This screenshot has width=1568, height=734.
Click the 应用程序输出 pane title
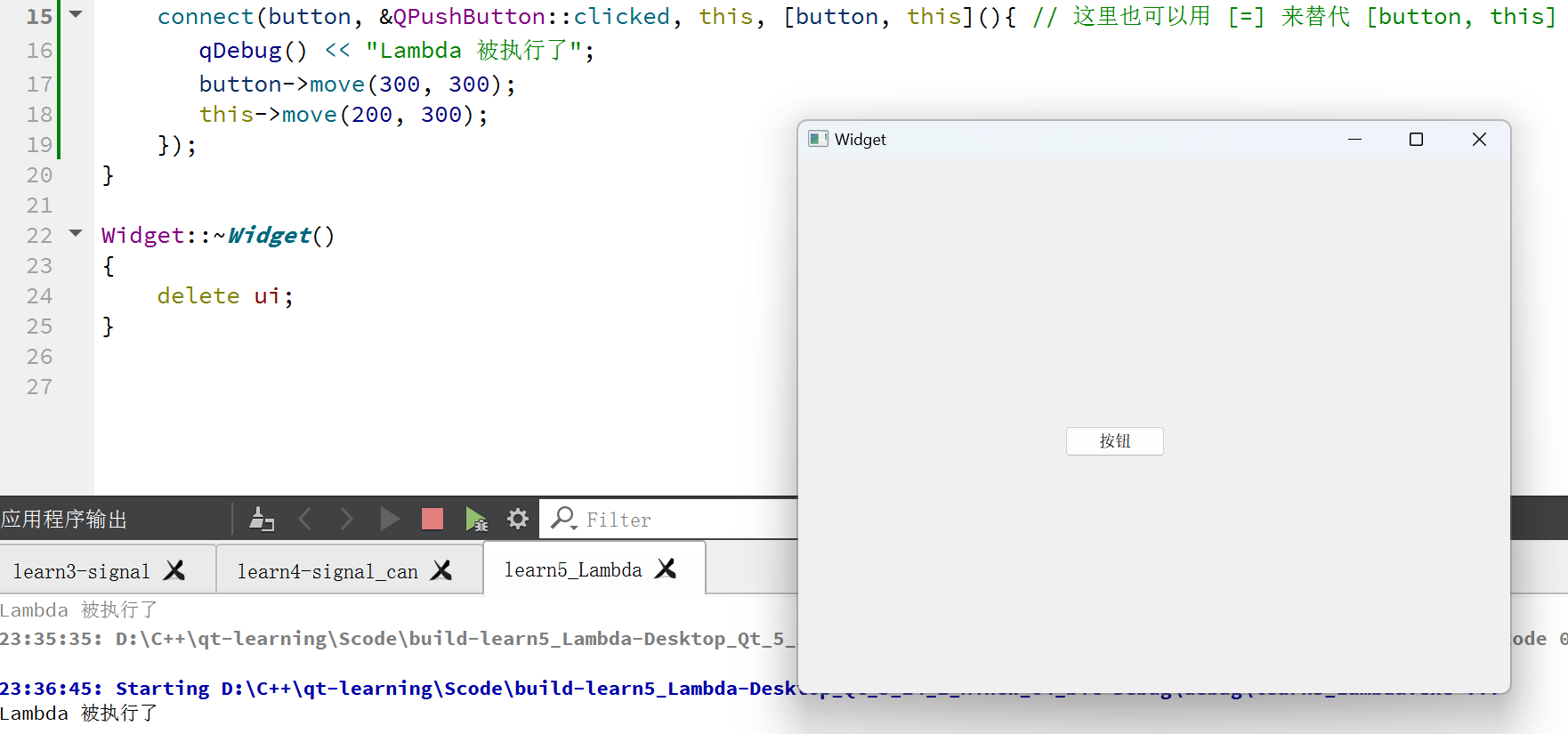64,520
